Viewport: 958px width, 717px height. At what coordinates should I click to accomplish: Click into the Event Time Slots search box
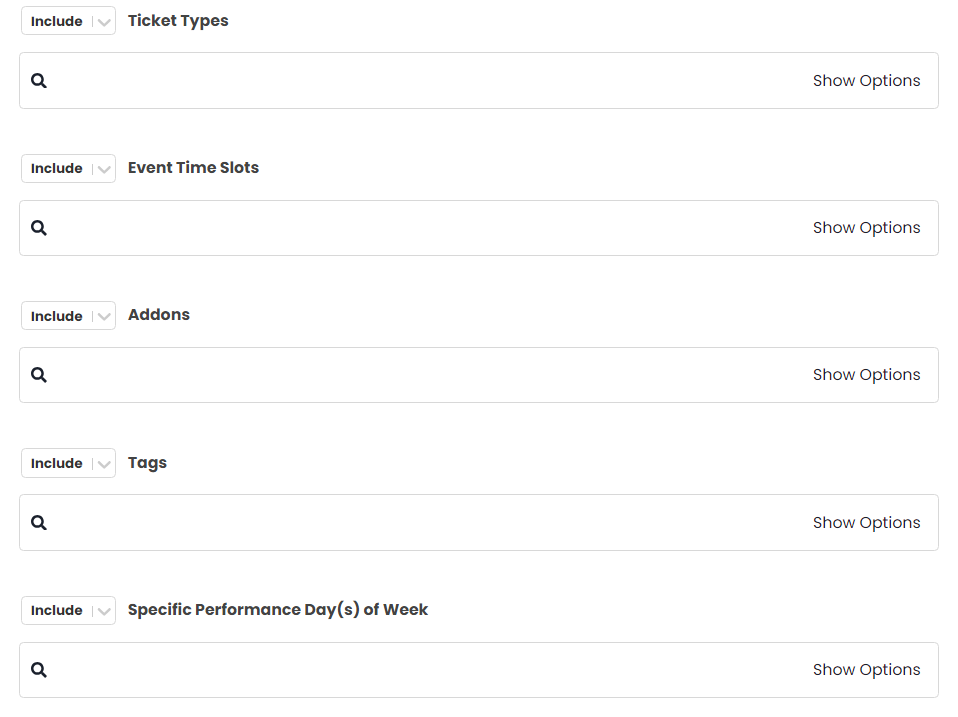coord(400,227)
